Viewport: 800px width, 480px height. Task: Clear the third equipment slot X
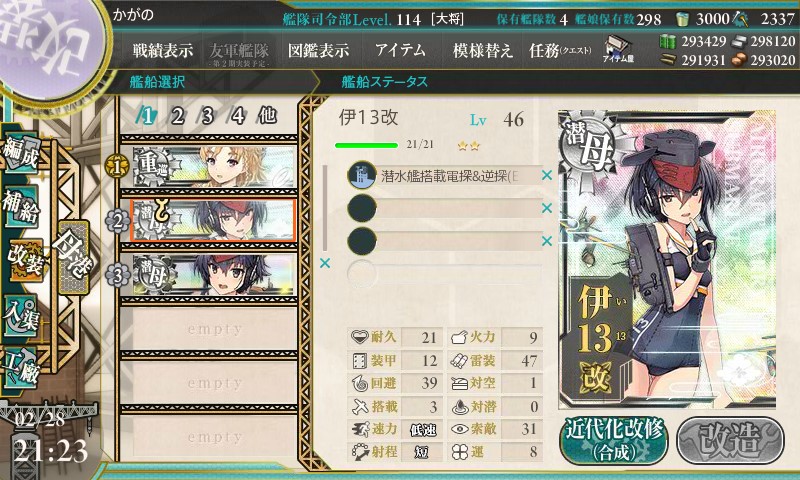546,241
